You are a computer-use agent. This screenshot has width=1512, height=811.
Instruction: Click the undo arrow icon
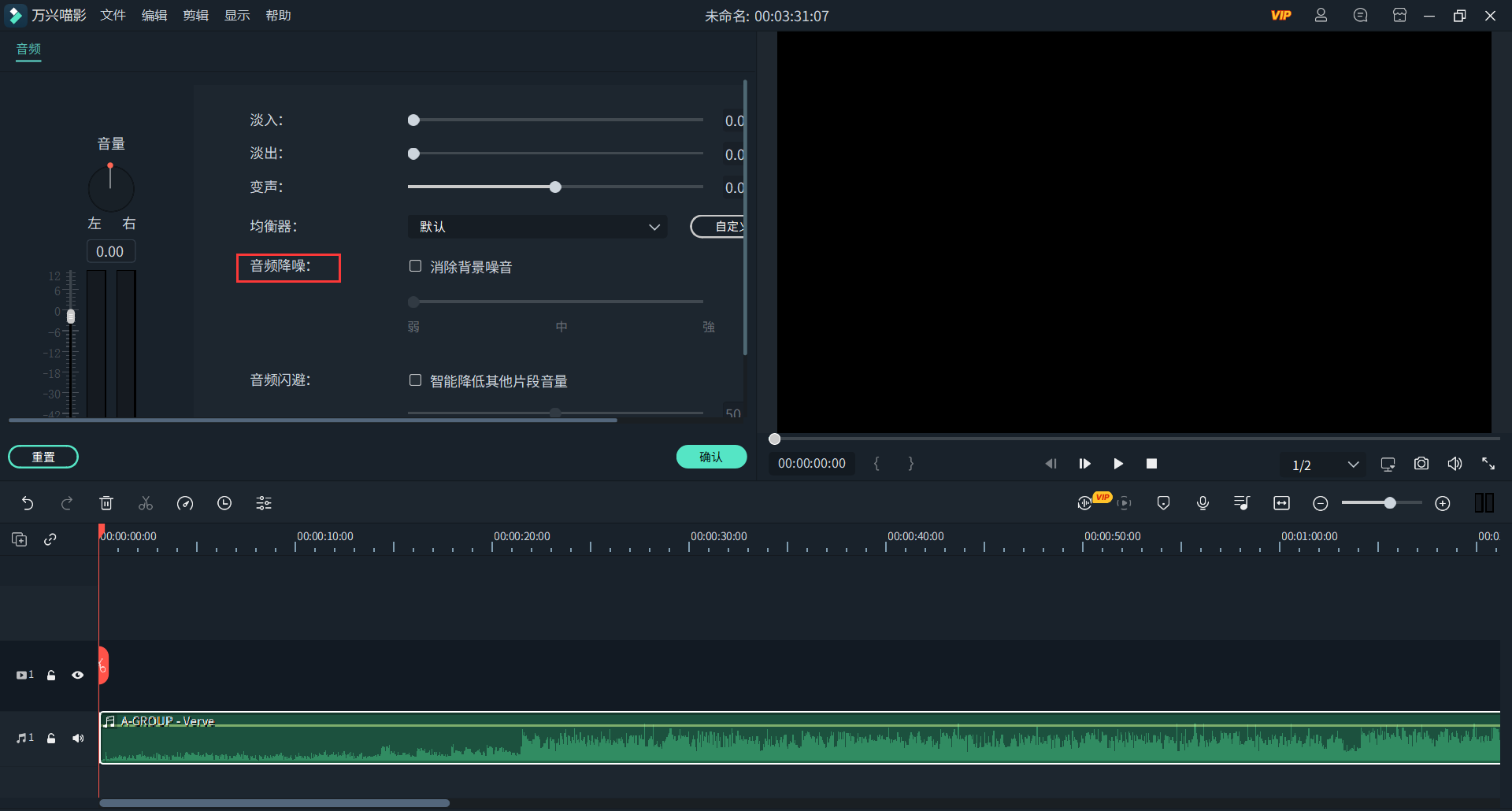pos(28,503)
